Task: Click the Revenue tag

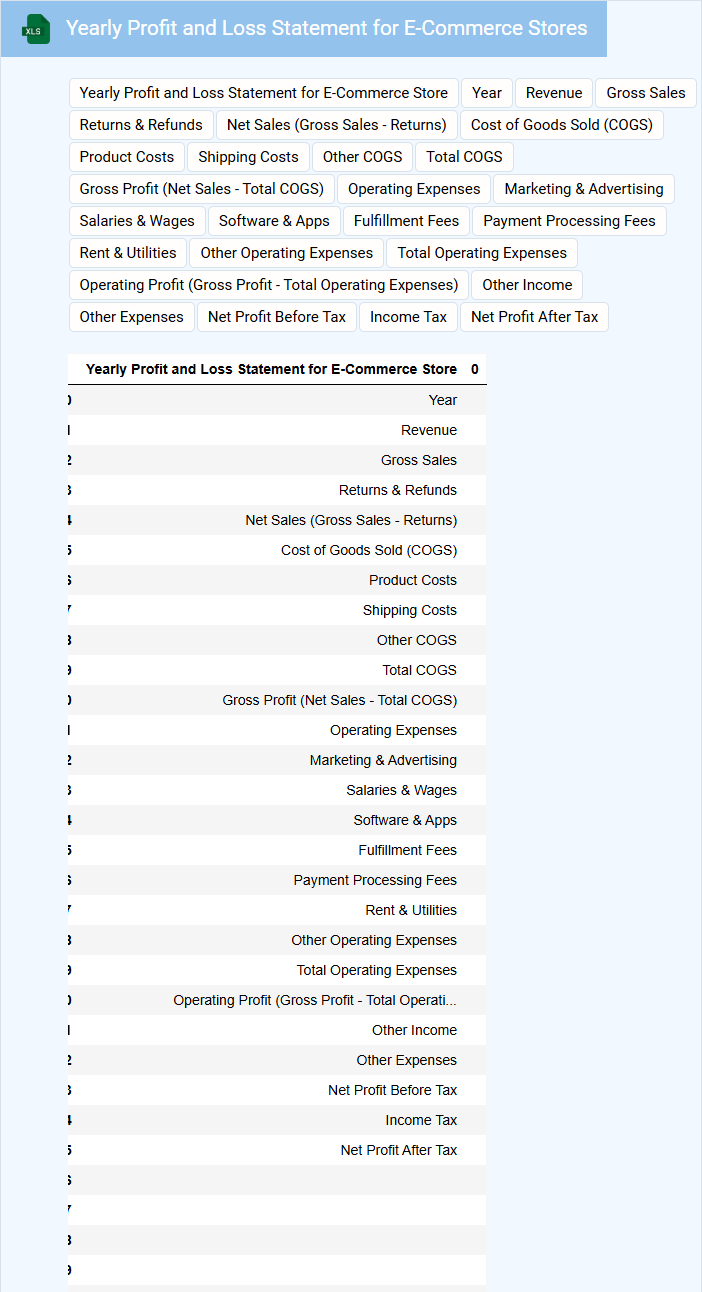Action: pos(554,93)
